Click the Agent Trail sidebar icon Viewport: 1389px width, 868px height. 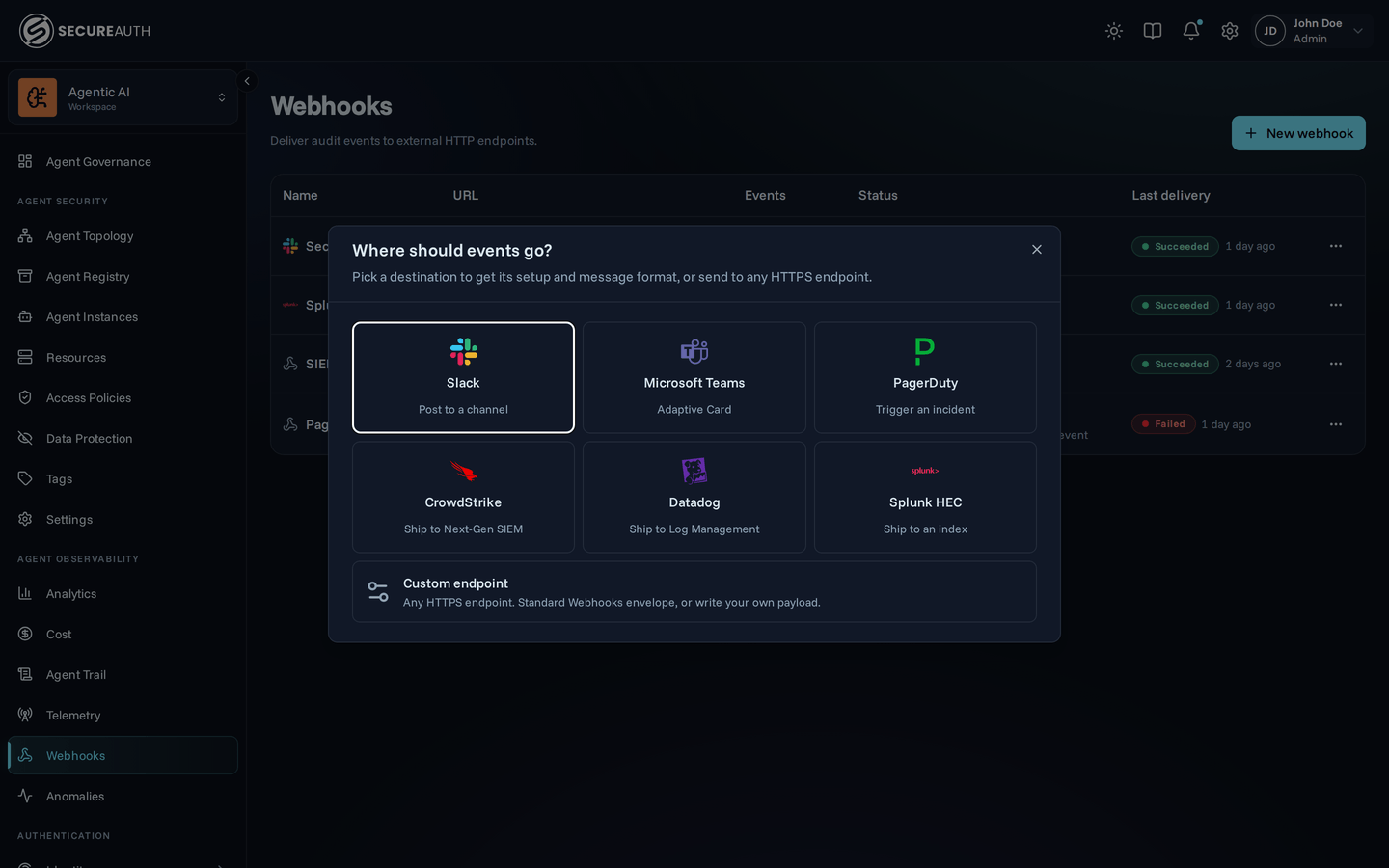[25, 674]
